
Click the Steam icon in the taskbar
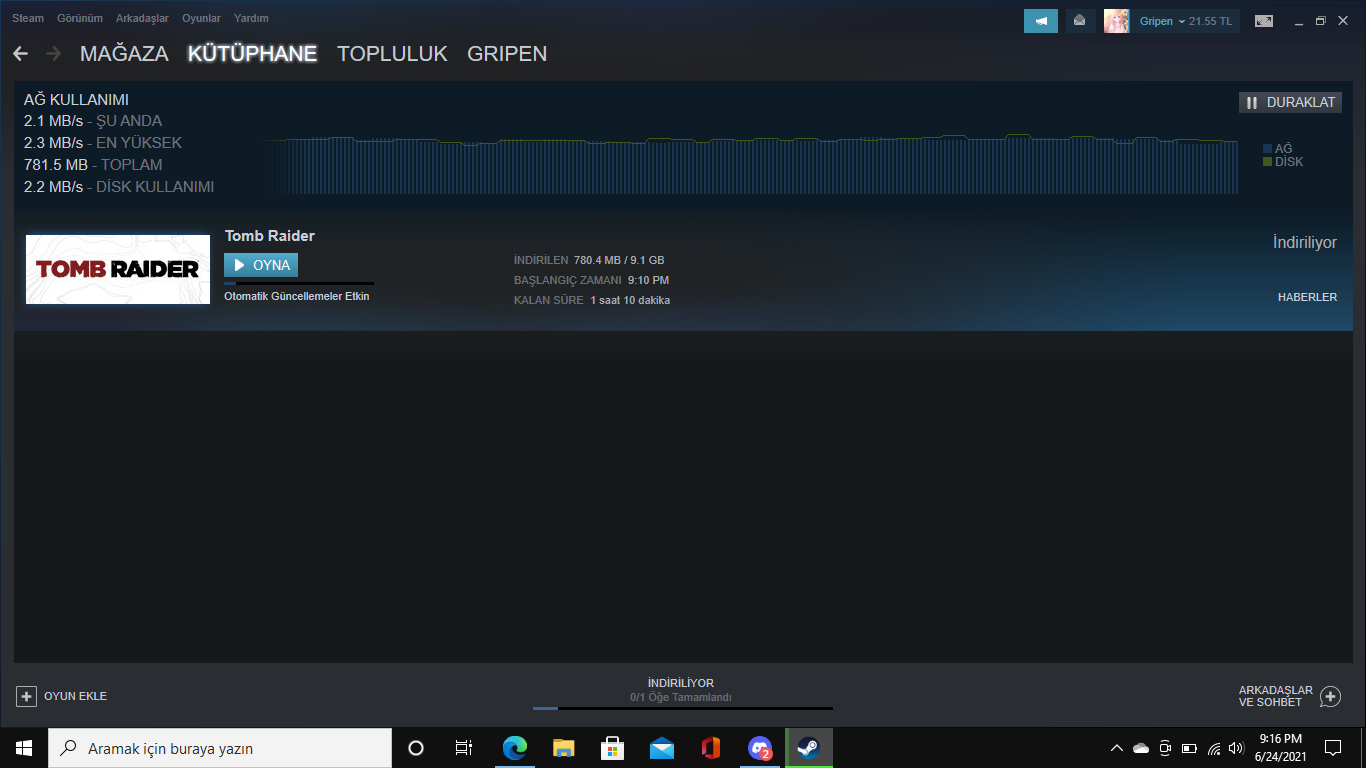tap(809, 748)
